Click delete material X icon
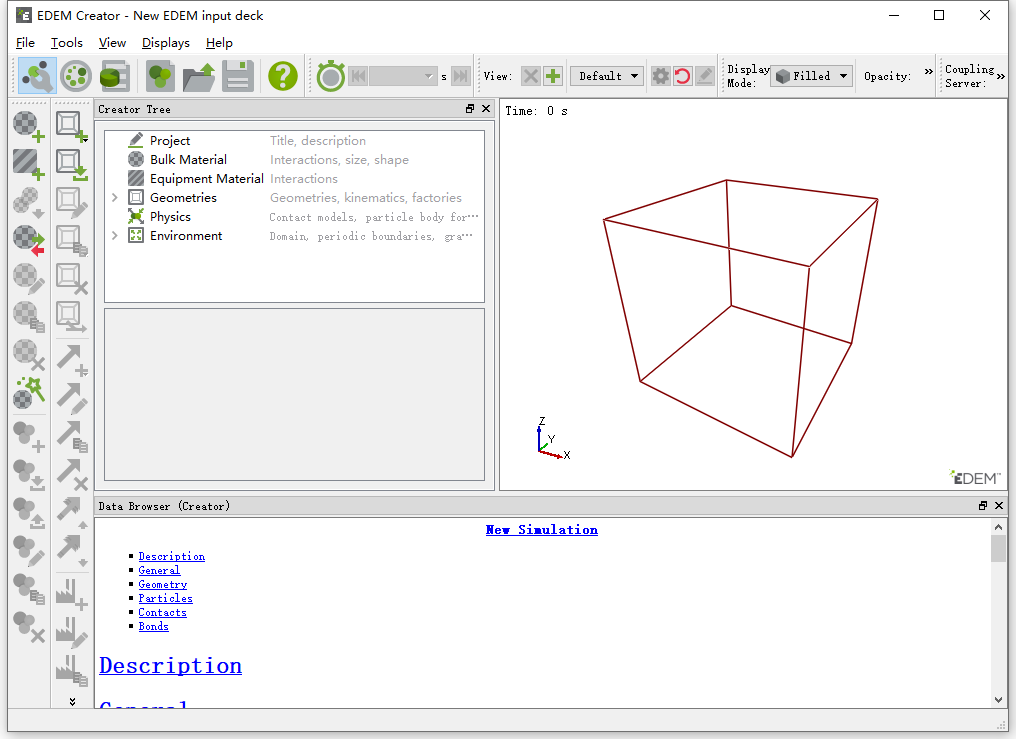The image size is (1016, 739). pyautogui.click(x=29, y=355)
